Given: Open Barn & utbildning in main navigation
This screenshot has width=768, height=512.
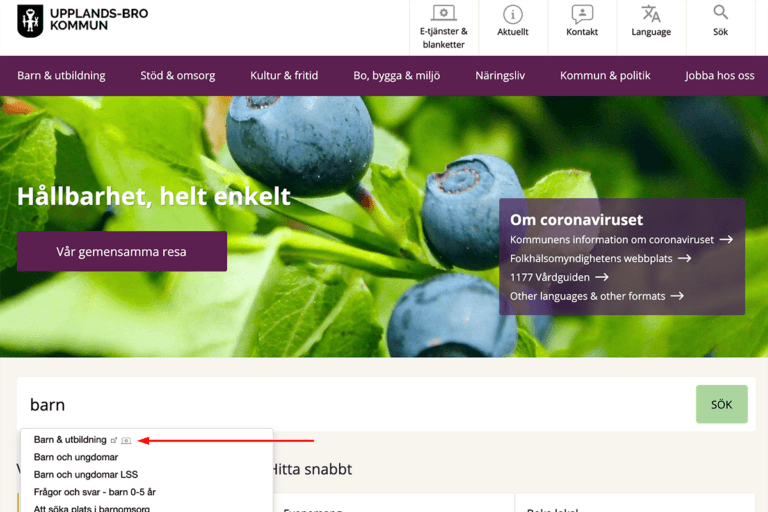Looking at the screenshot, I should pos(61,75).
